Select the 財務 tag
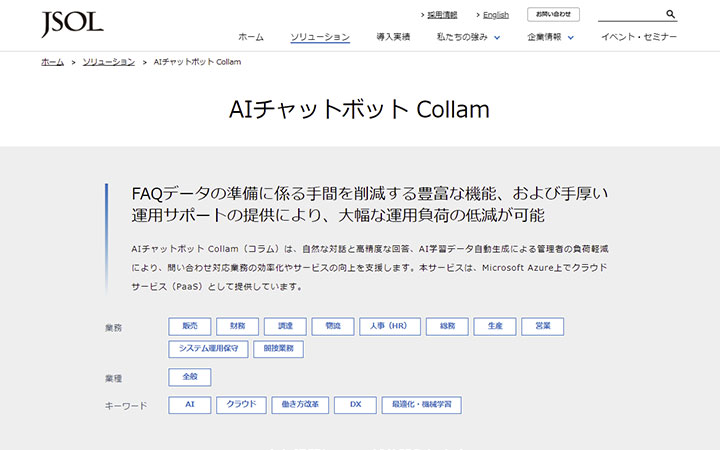Image resolution: width=720 pixels, height=450 pixels. click(x=237, y=326)
